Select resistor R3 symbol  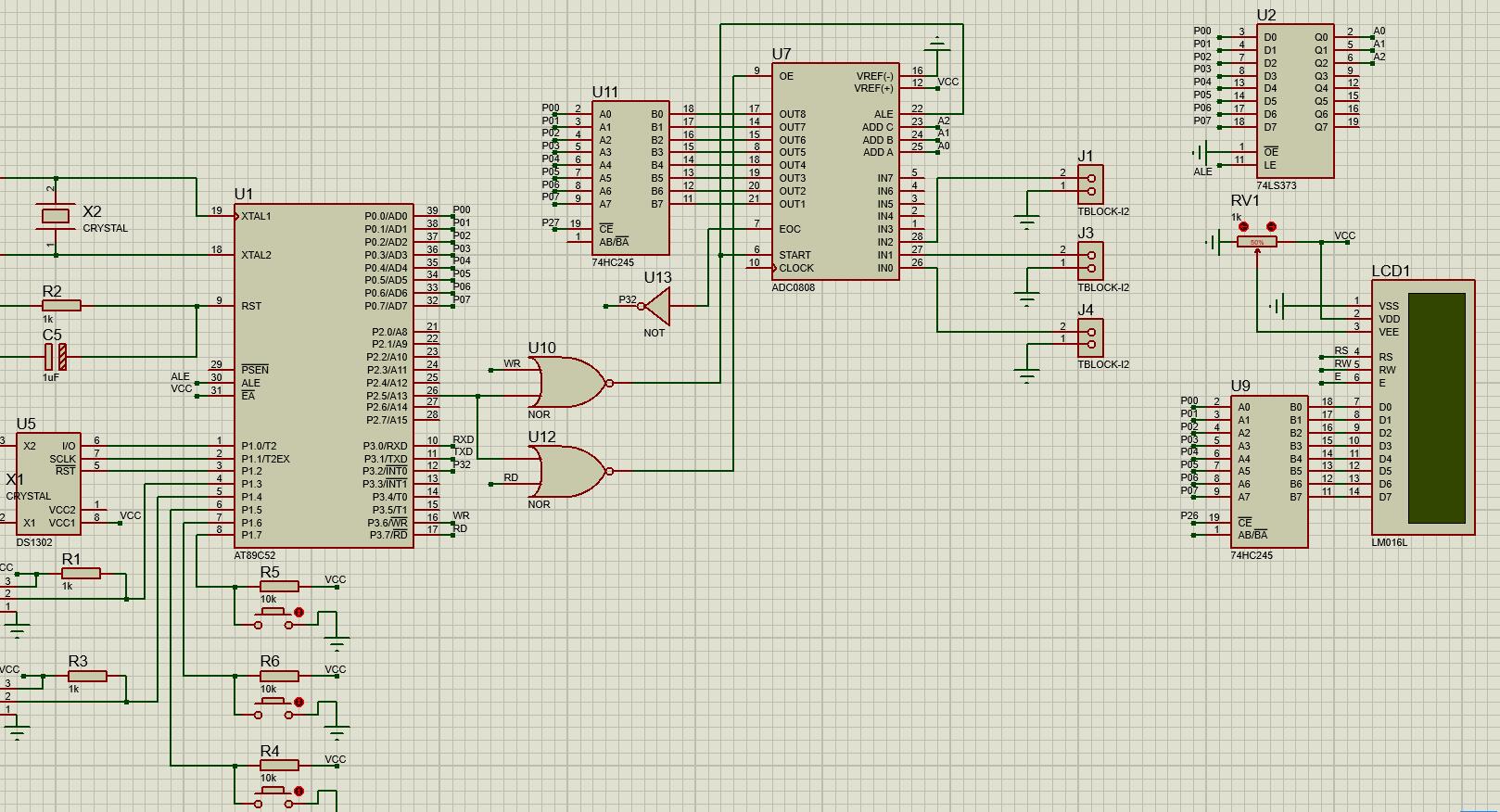pyautogui.click(x=87, y=677)
